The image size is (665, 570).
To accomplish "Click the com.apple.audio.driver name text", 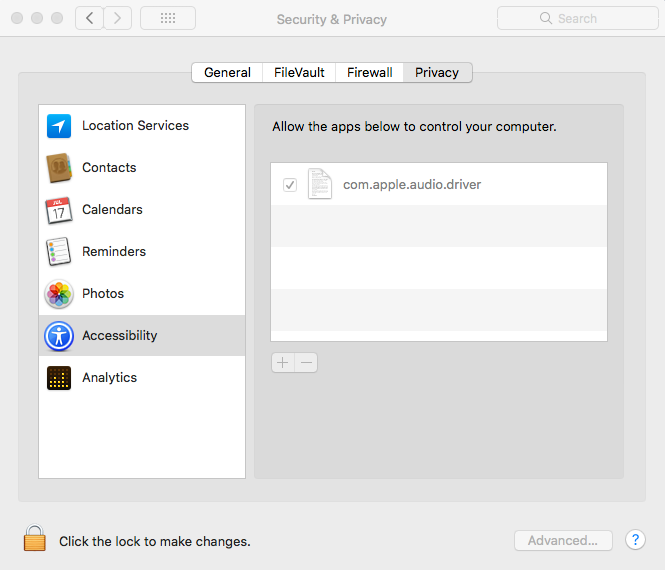I will coord(412,184).
